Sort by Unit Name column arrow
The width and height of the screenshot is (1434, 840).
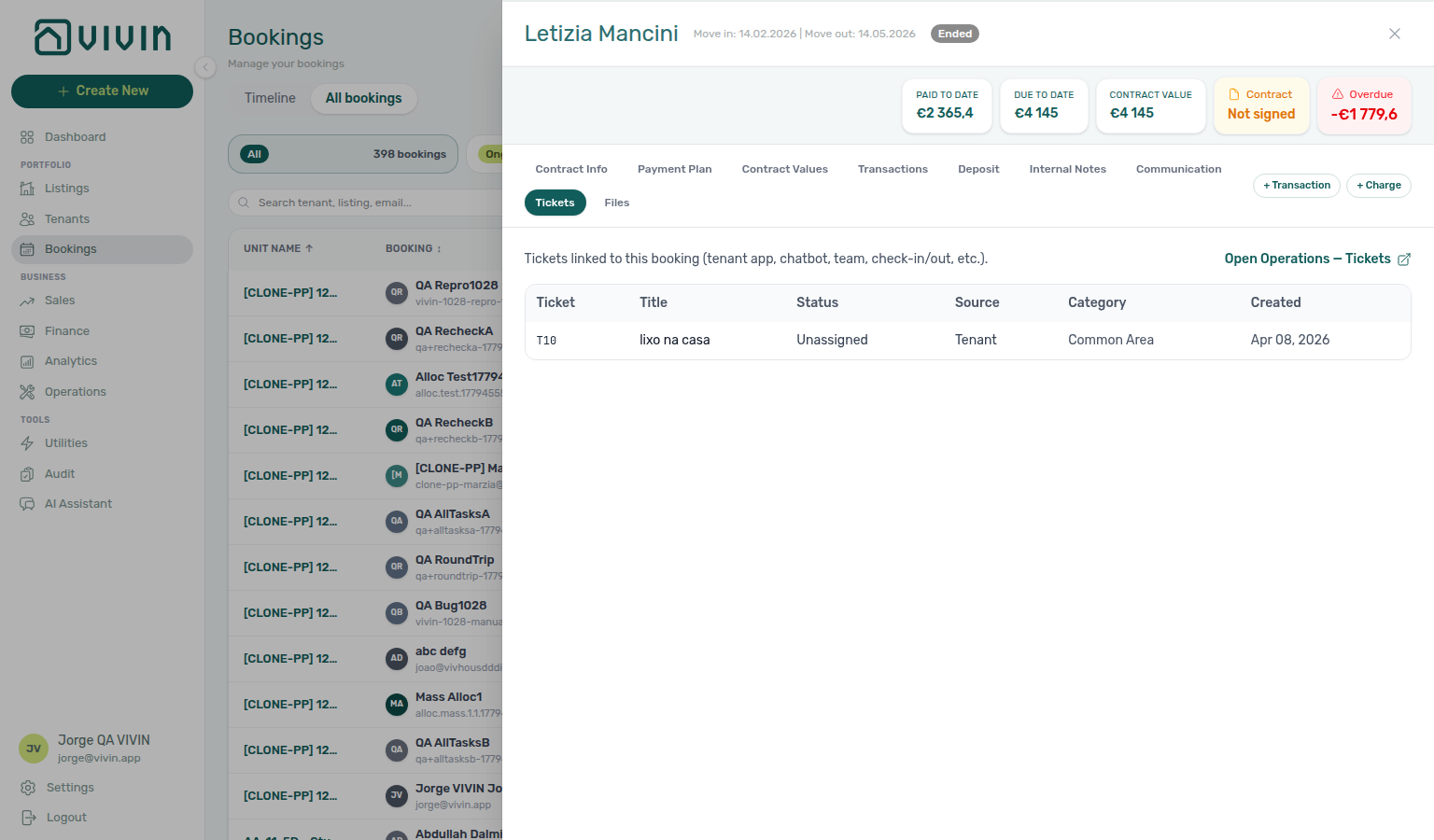(x=309, y=248)
